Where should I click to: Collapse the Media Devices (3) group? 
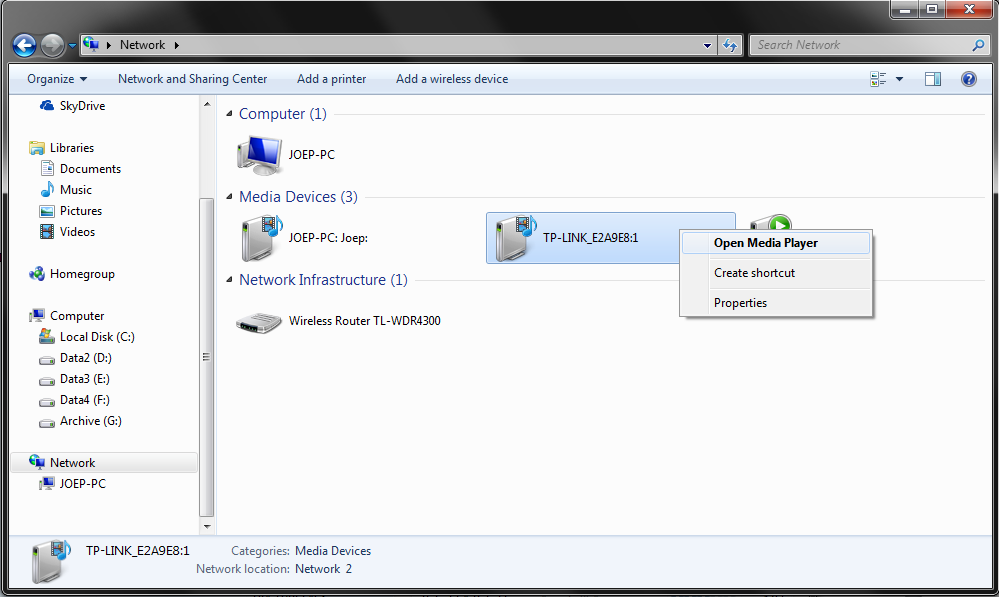(x=229, y=196)
